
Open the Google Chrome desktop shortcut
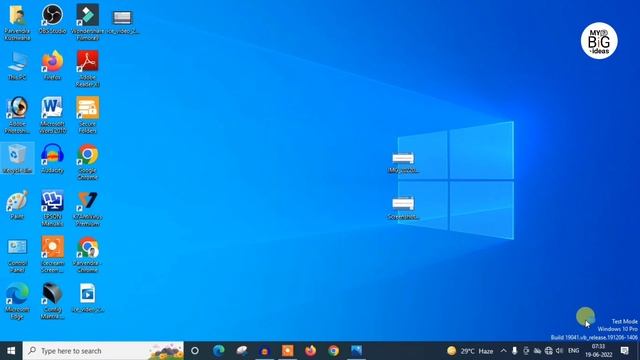tap(87, 162)
